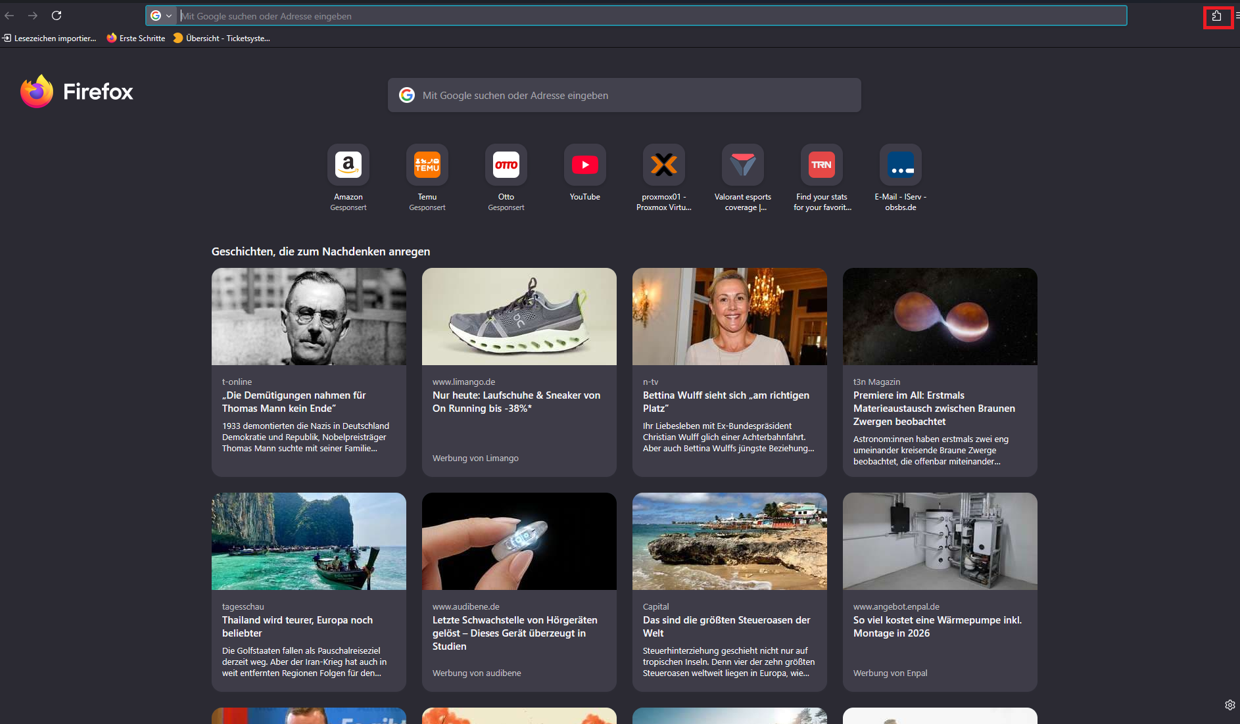Viewport: 1240px width, 724px height.
Task: Click the back navigation arrow
Action: [10, 16]
